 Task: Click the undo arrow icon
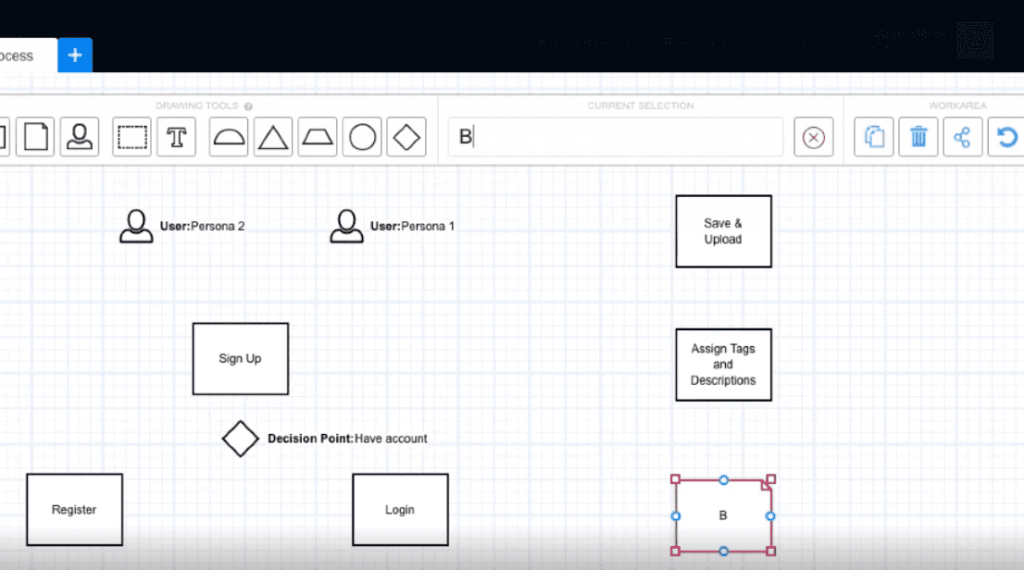pos(1005,137)
